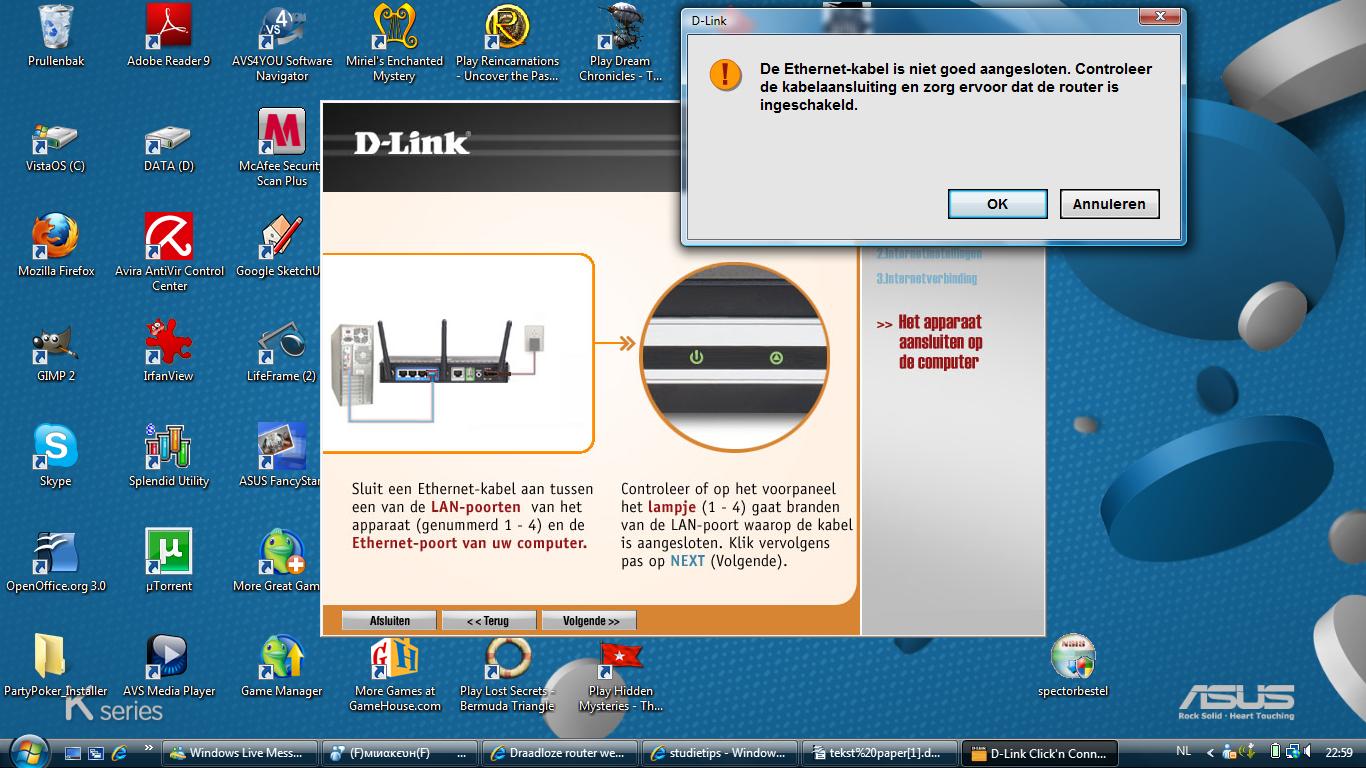Select the LifeFrame (2) icon
Viewport: 1366px width, 768px height.
pyautogui.click(x=282, y=352)
